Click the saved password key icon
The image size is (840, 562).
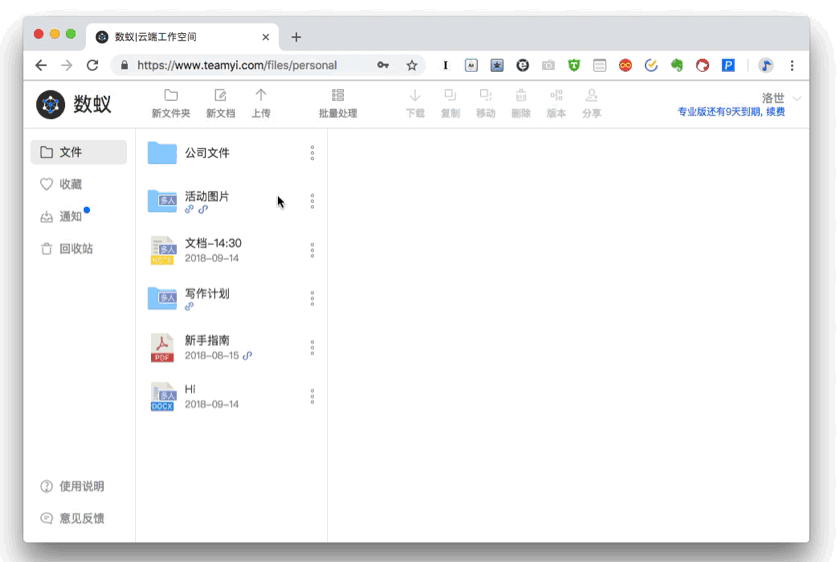pos(383,65)
